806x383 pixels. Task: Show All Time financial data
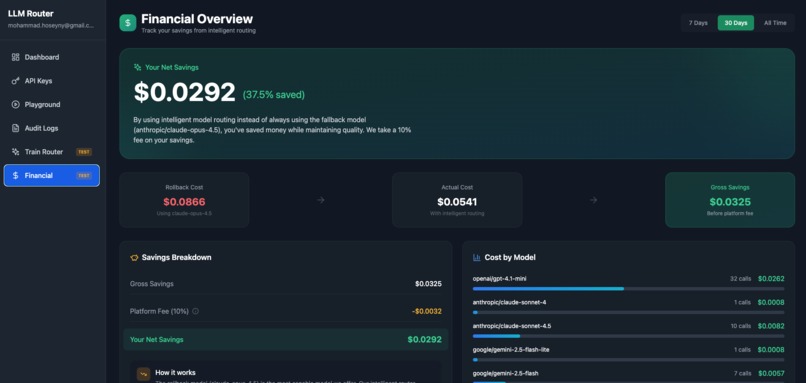(x=775, y=23)
